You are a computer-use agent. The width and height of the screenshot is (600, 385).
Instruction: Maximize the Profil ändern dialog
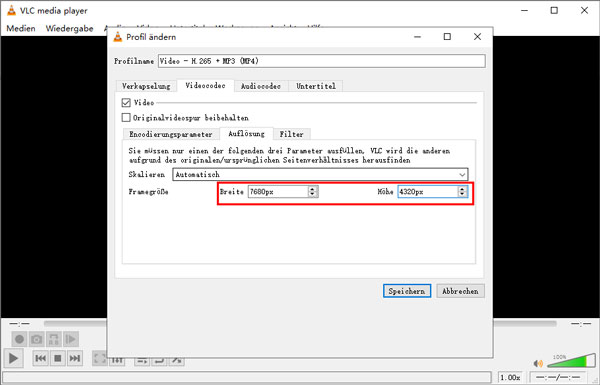coord(447,37)
